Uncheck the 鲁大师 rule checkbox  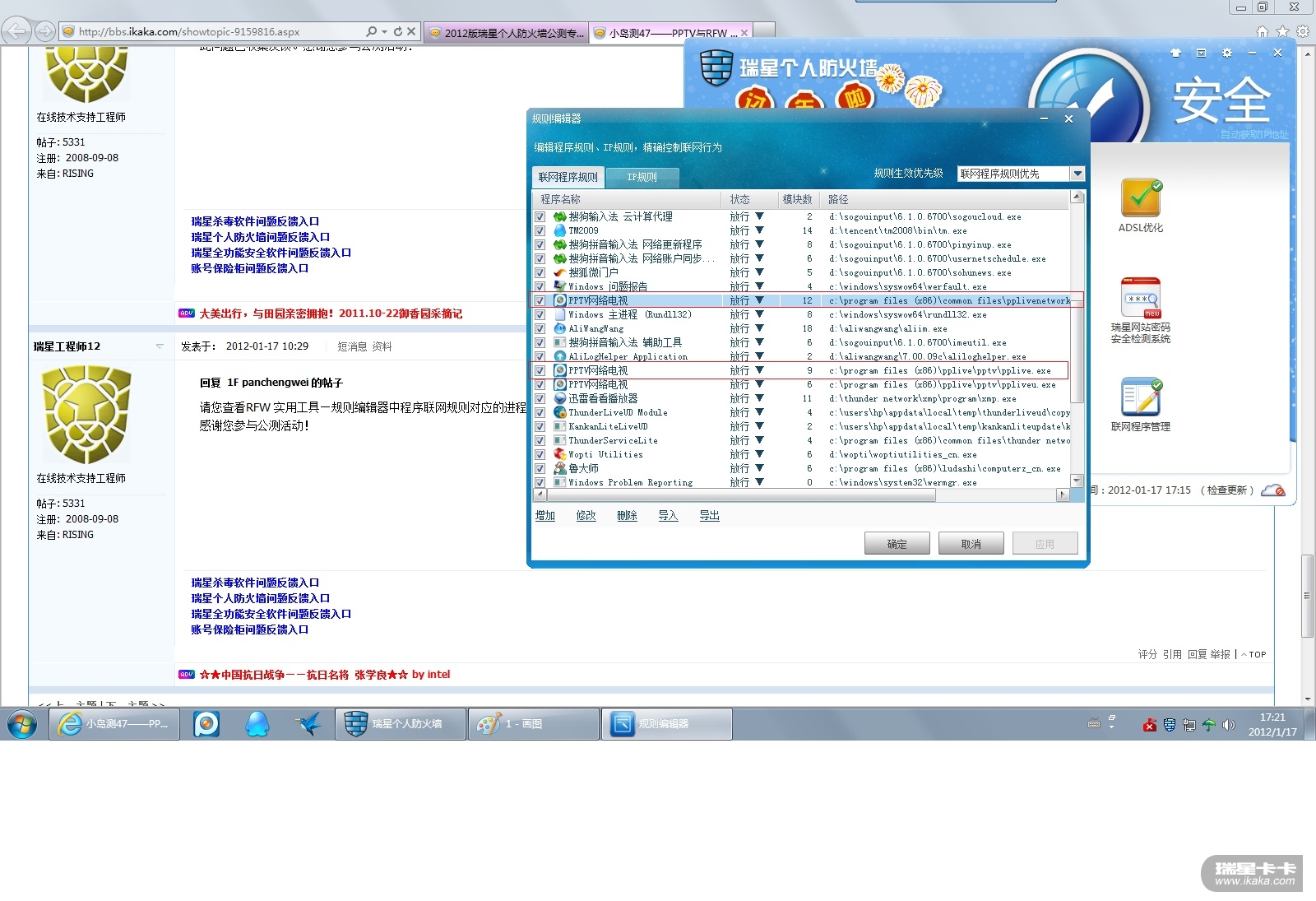coord(540,469)
